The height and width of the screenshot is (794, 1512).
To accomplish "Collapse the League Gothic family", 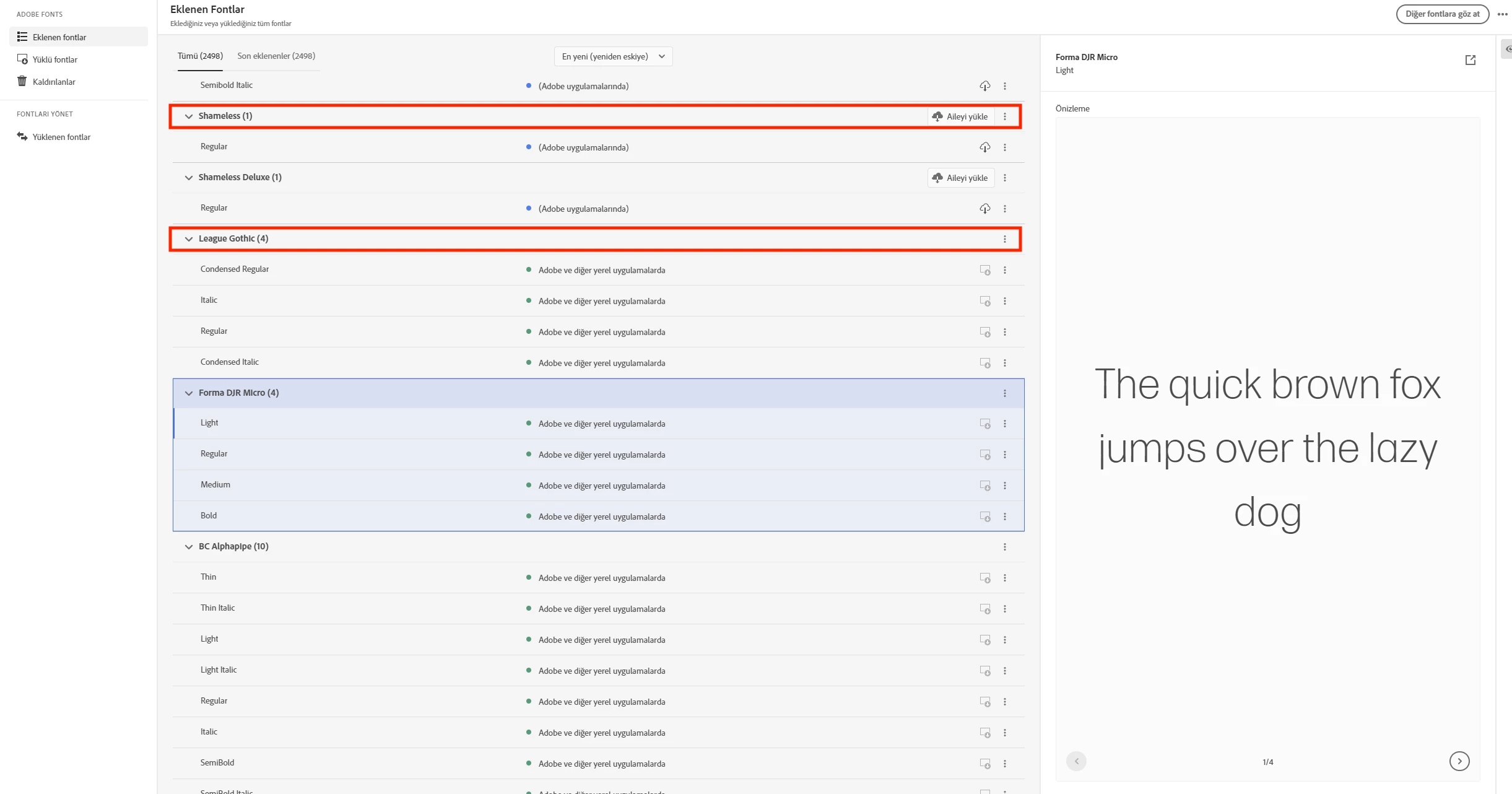I will tap(189, 239).
